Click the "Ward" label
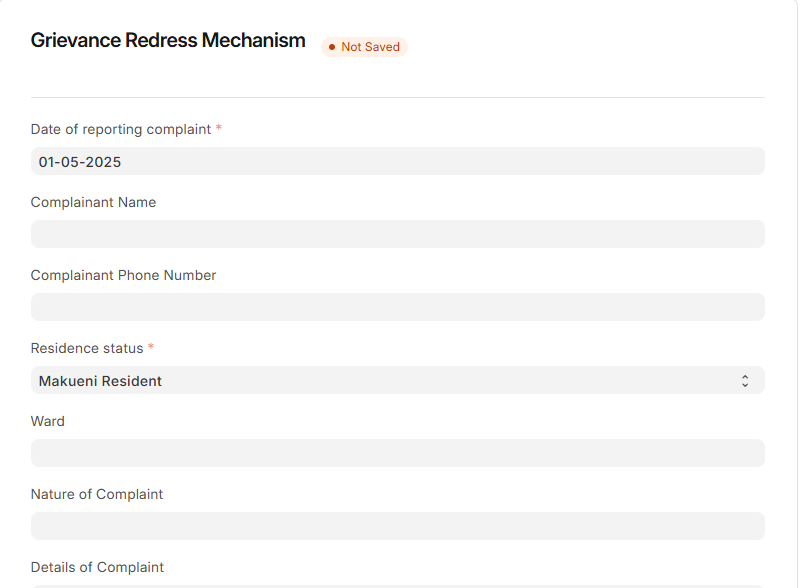The width and height of the screenshot is (801, 588). point(48,421)
